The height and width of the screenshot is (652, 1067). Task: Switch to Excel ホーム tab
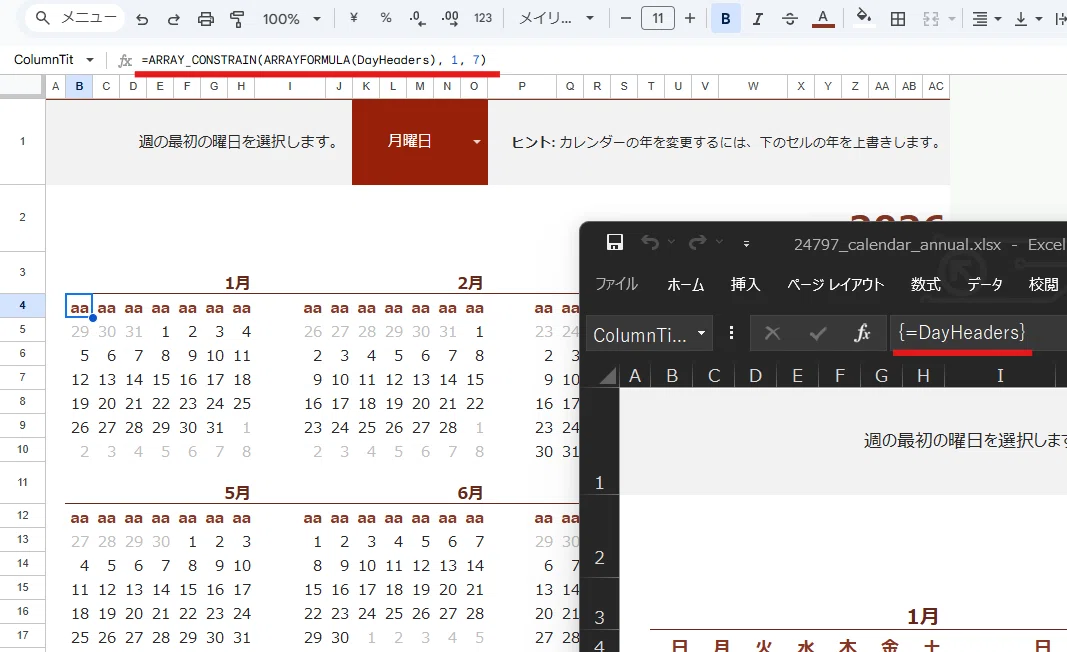click(685, 284)
